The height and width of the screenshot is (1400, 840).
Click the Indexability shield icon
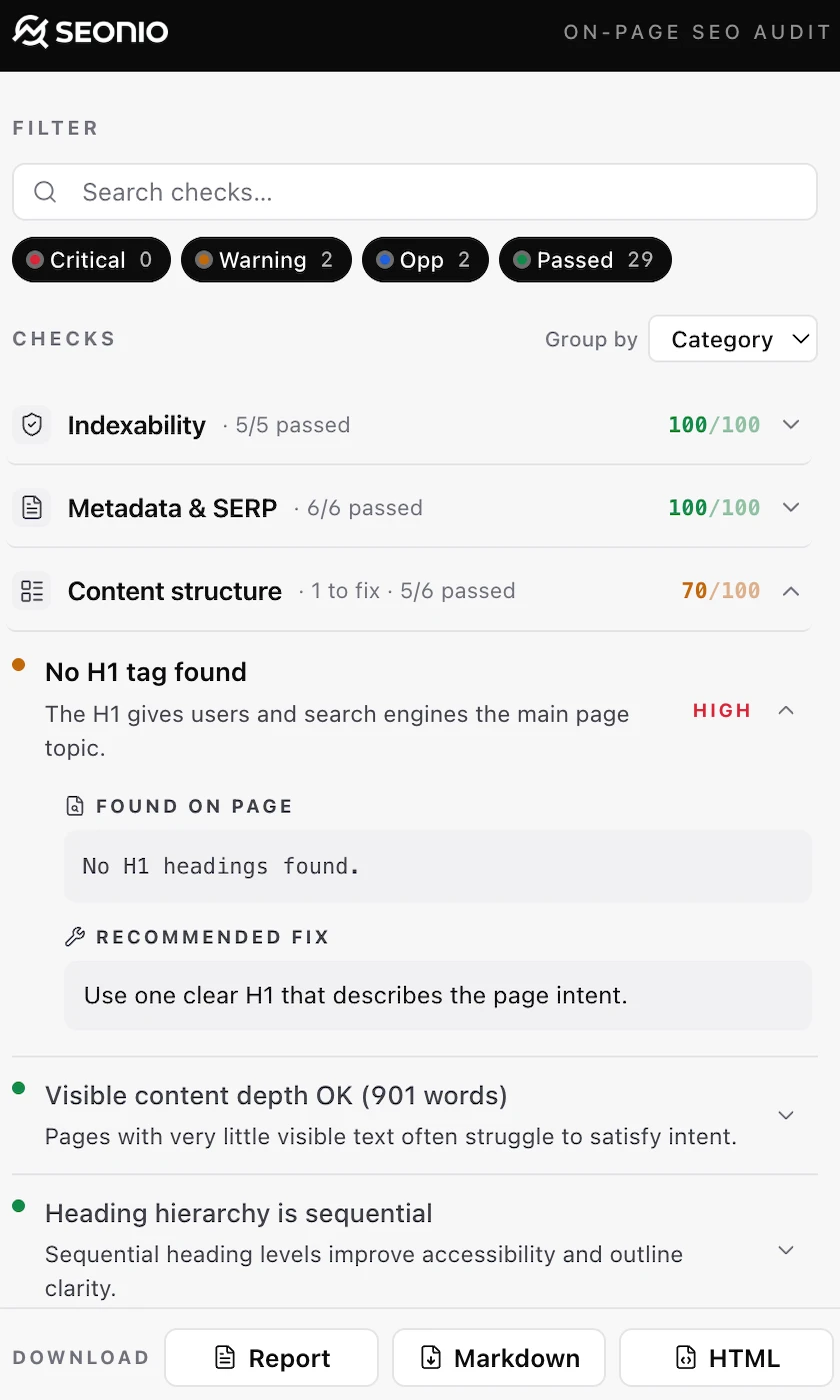32,425
